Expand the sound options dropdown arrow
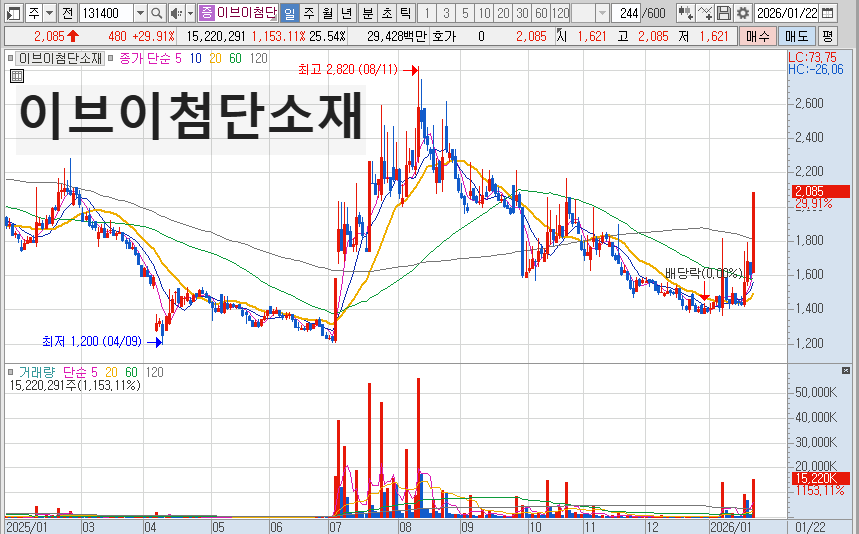 coord(190,13)
